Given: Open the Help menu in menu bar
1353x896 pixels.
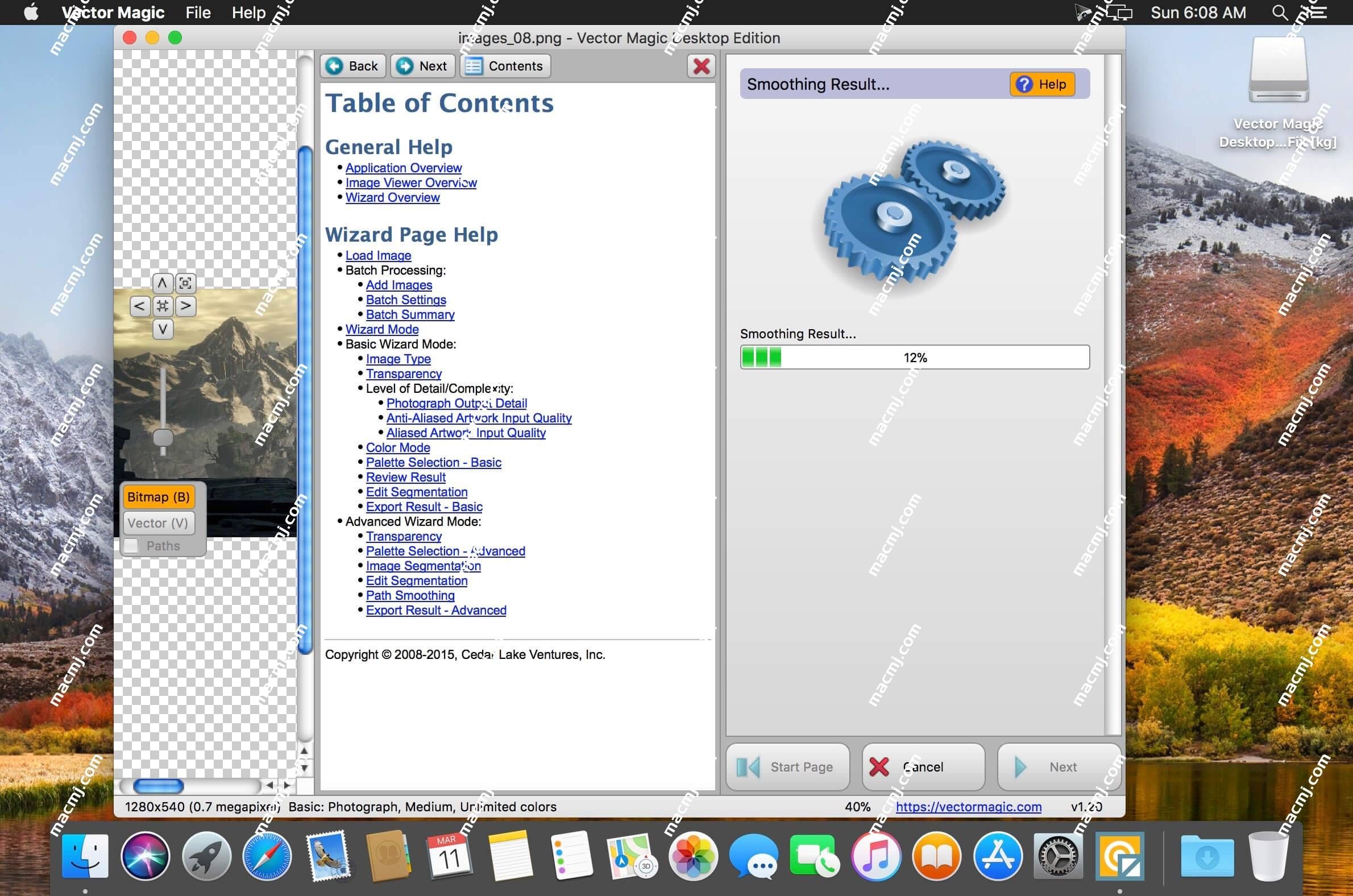Looking at the screenshot, I should (x=247, y=12).
